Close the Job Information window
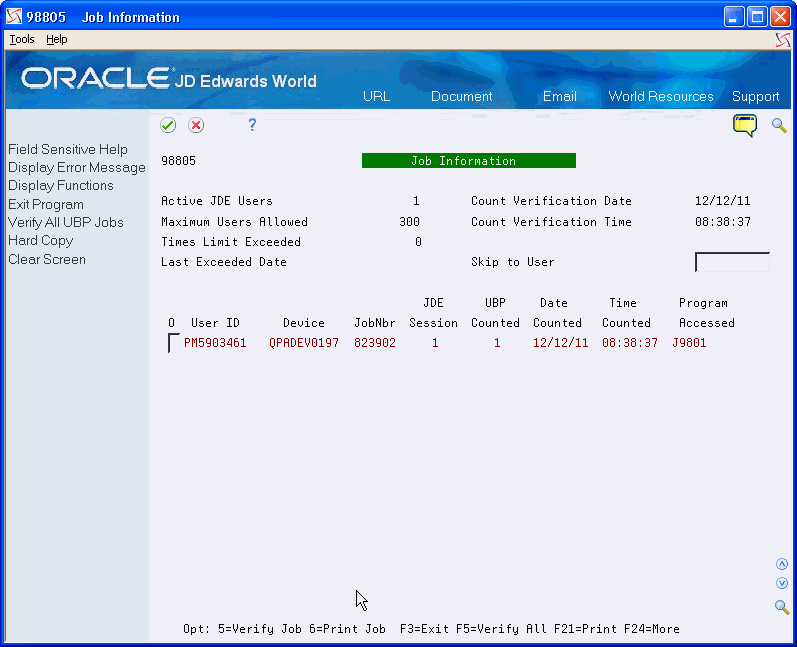 [780, 17]
